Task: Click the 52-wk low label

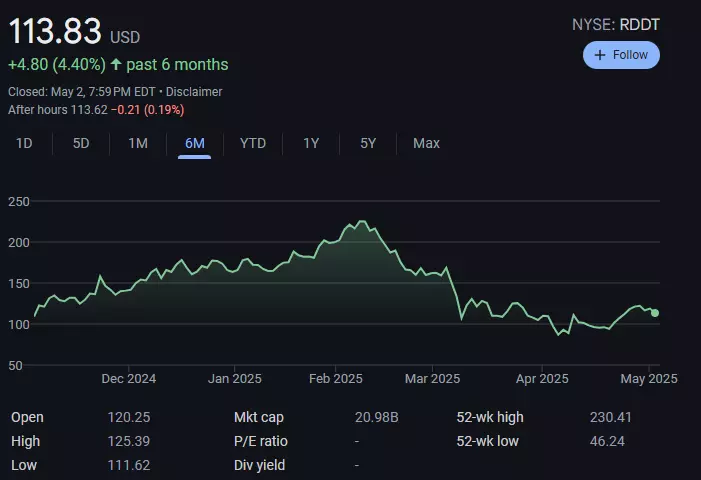Action: (x=487, y=442)
